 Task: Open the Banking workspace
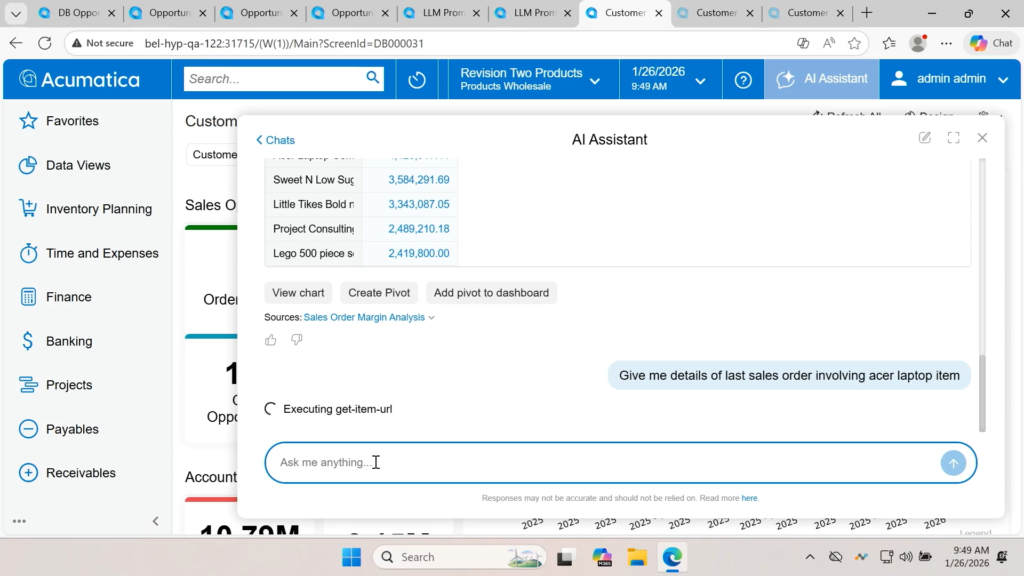(69, 341)
